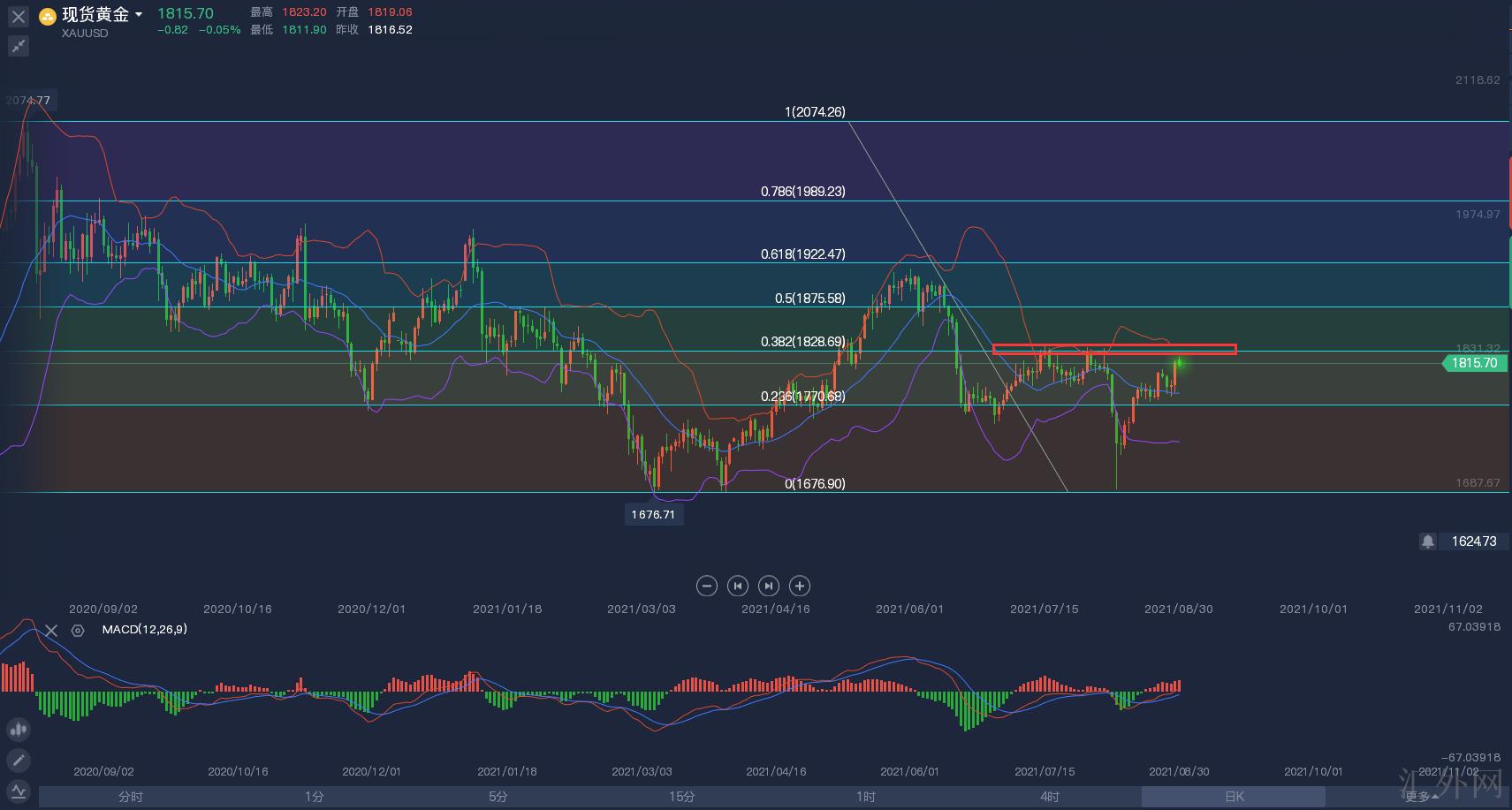Close the chart with the top-left X

(x=18, y=17)
